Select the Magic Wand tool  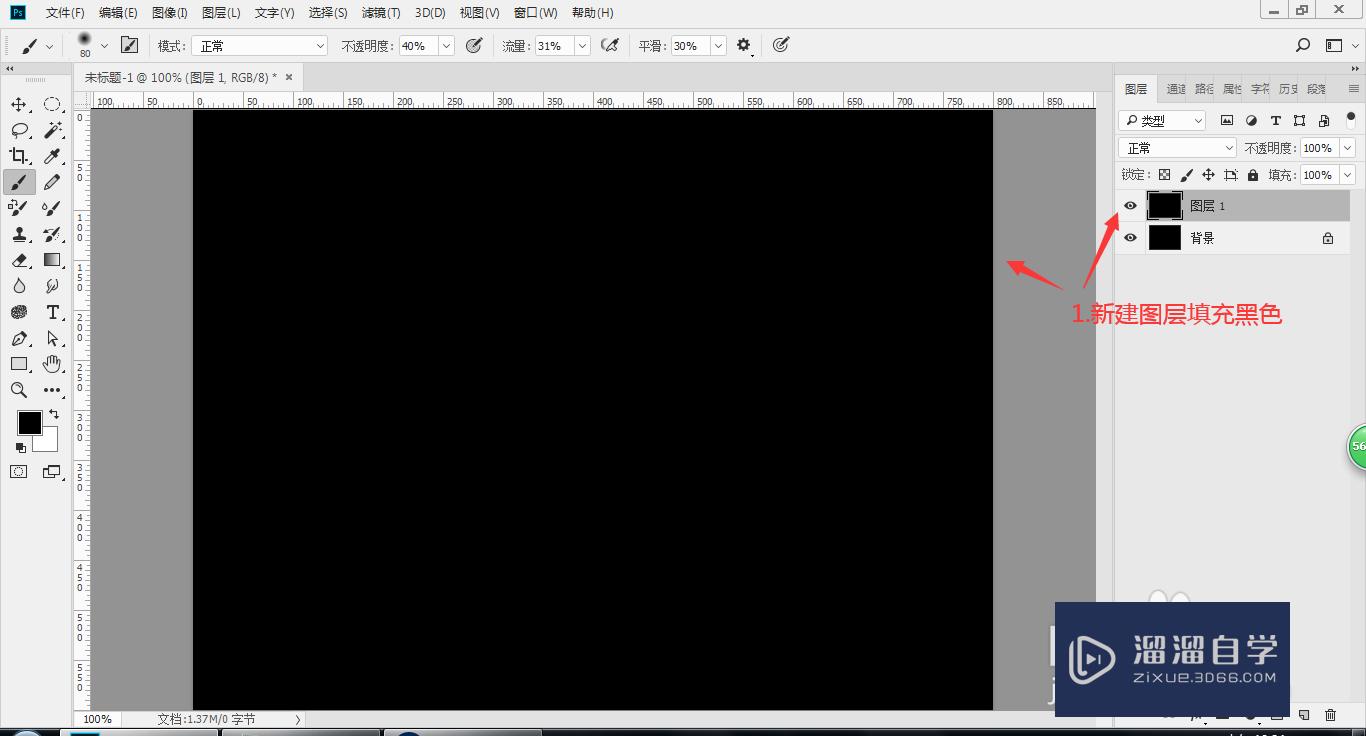pos(52,130)
